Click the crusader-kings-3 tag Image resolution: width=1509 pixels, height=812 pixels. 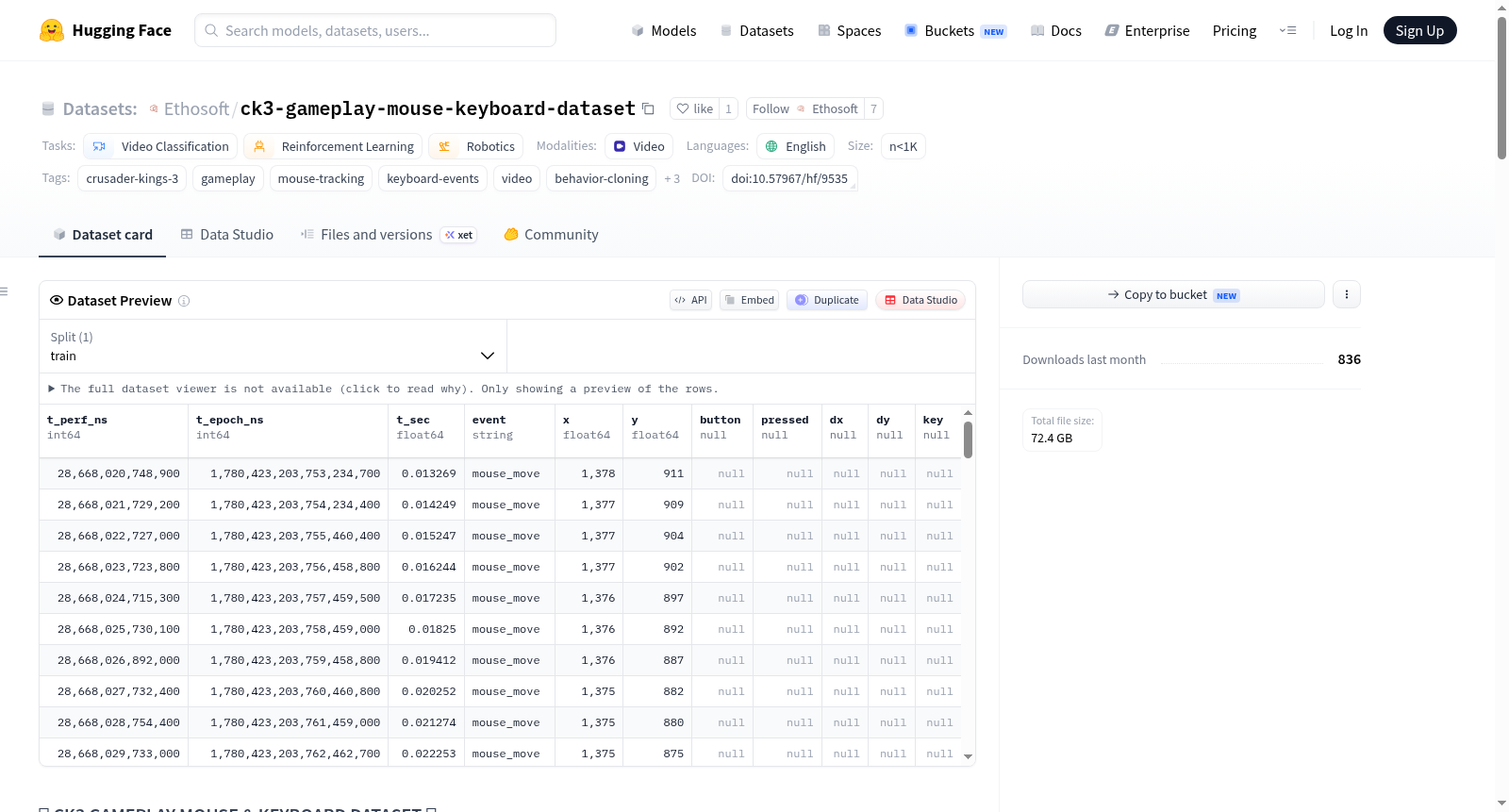click(132, 178)
